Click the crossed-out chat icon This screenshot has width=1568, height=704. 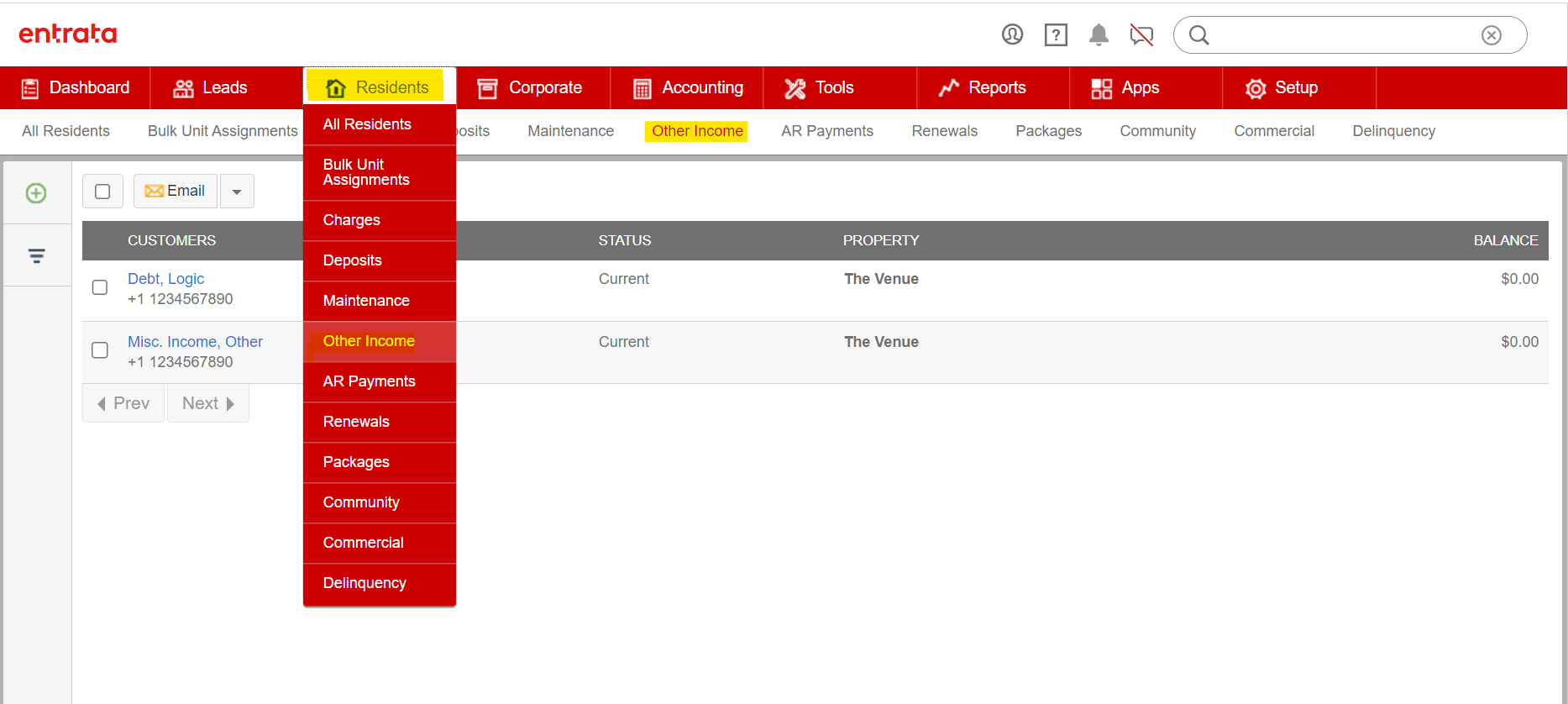(x=1141, y=34)
